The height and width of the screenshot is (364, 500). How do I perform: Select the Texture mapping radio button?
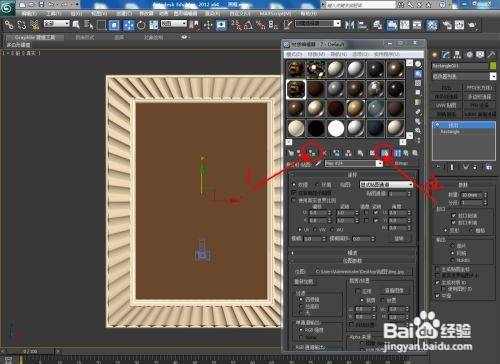[294, 185]
